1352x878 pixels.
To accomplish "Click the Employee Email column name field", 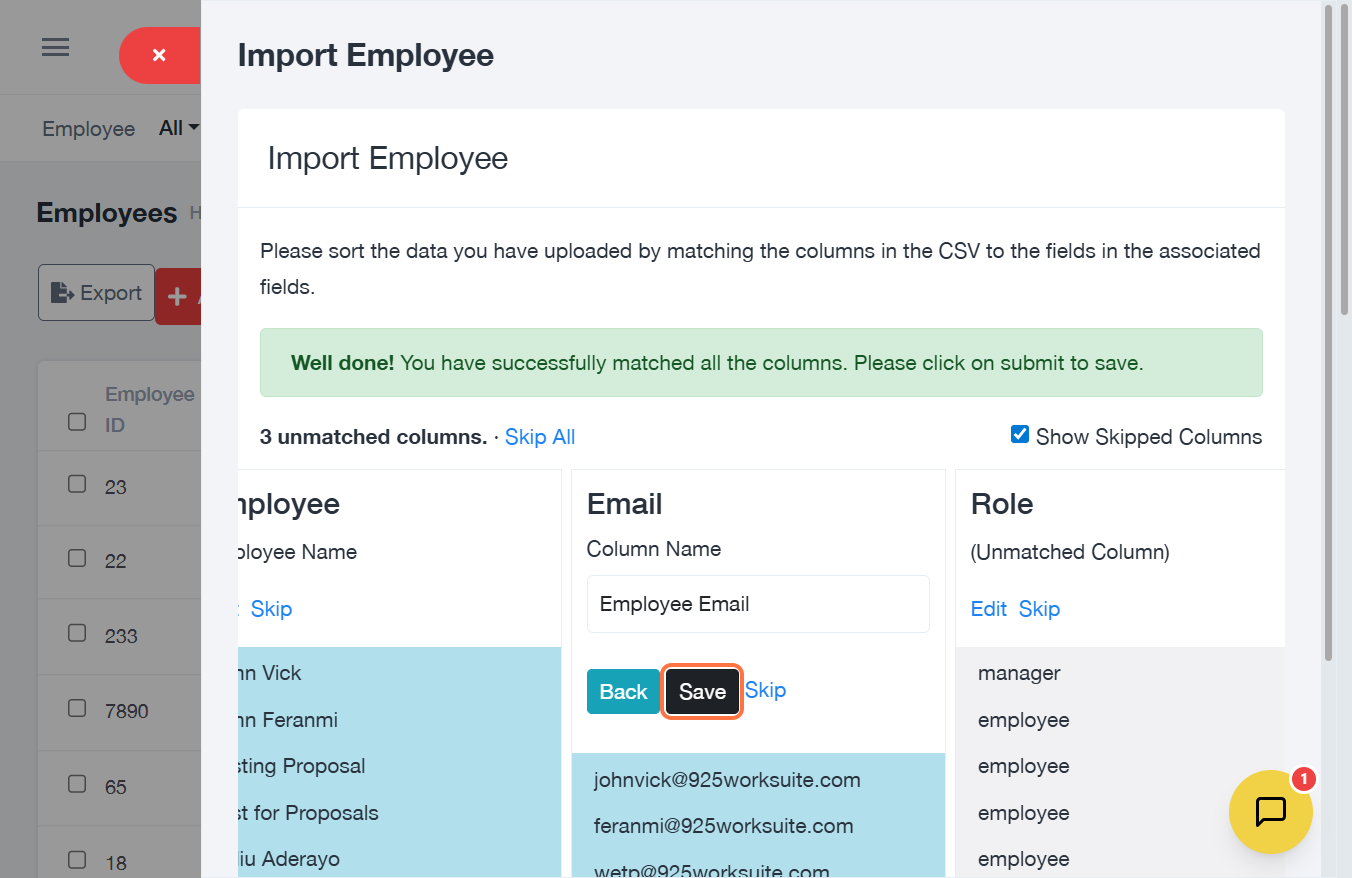I will (758, 604).
